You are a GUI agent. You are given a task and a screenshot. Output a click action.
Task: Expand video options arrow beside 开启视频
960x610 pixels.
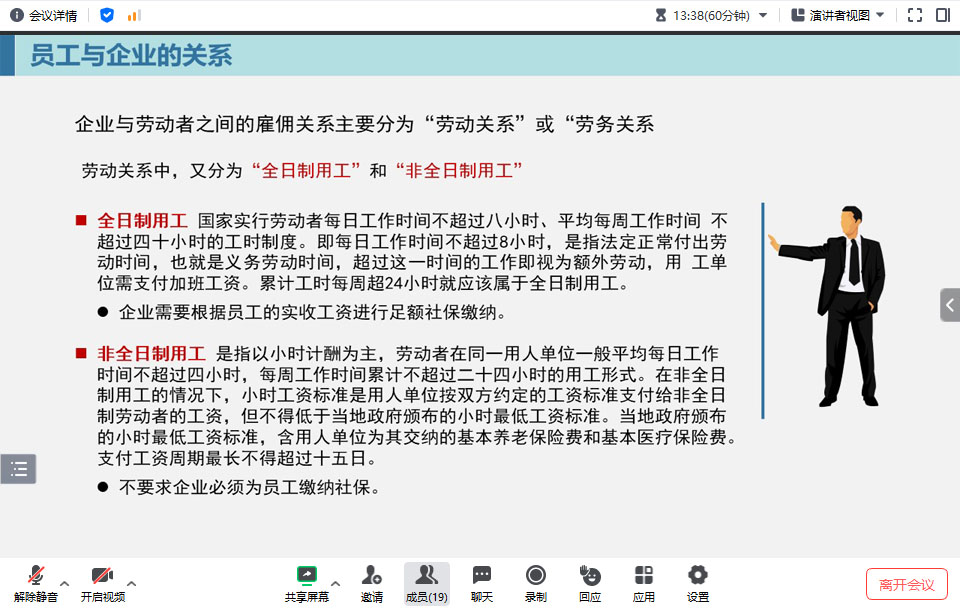[x=132, y=583]
